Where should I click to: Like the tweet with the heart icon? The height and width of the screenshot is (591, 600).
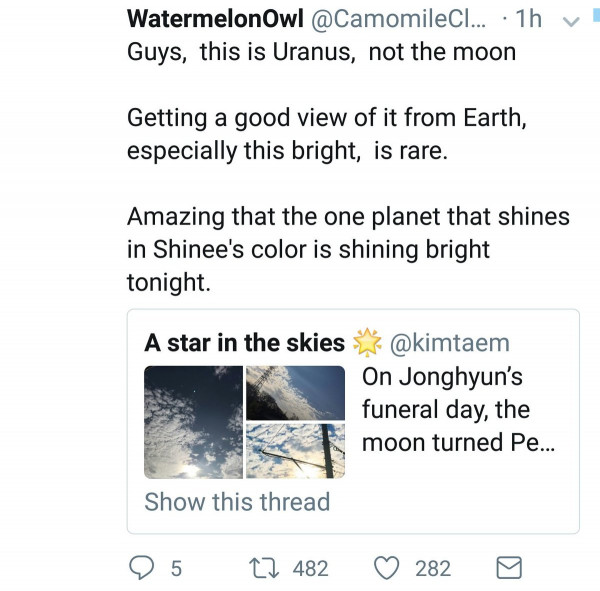[386, 568]
